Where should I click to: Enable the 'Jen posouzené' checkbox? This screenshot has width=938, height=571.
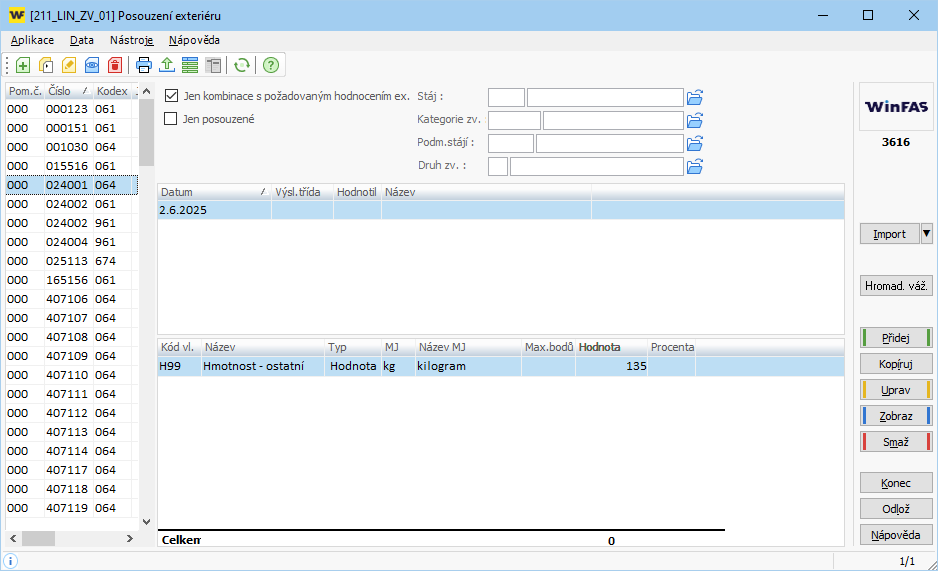(171, 119)
